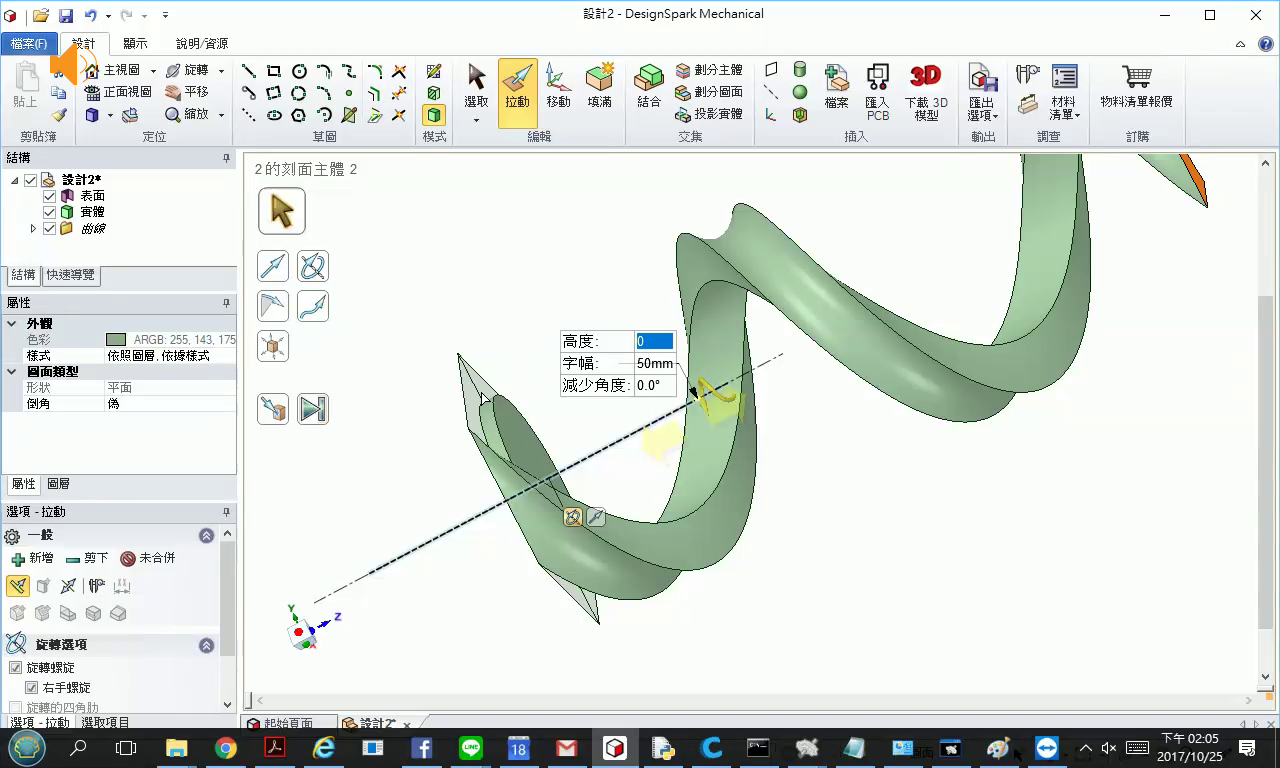This screenshot has height=768, width=1280.
Task: Open LINE from the taskbar
Action: pyautogui.click(x=470, y=747)
